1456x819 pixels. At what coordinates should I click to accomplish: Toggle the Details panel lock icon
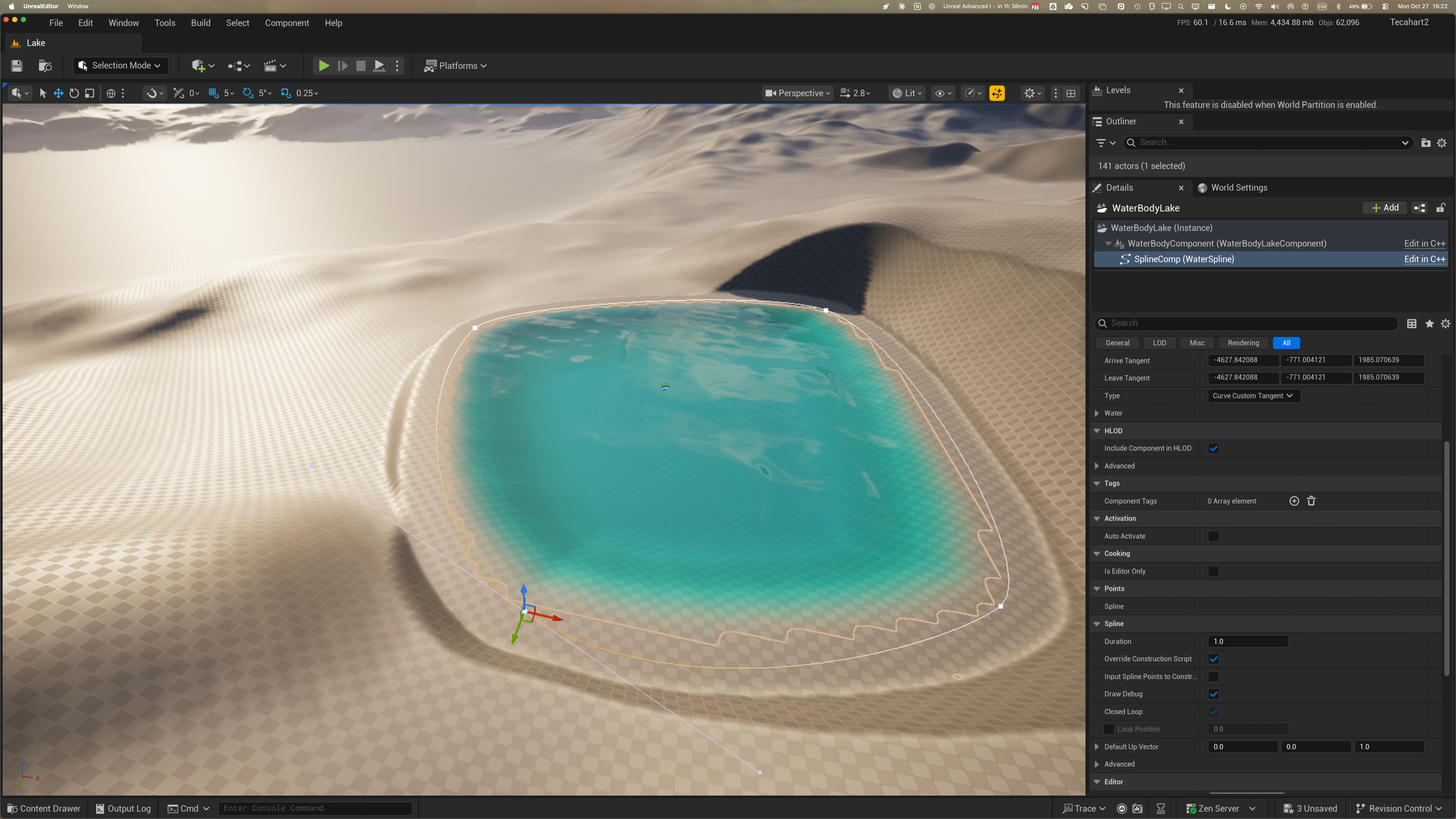tap(1441, 208)
